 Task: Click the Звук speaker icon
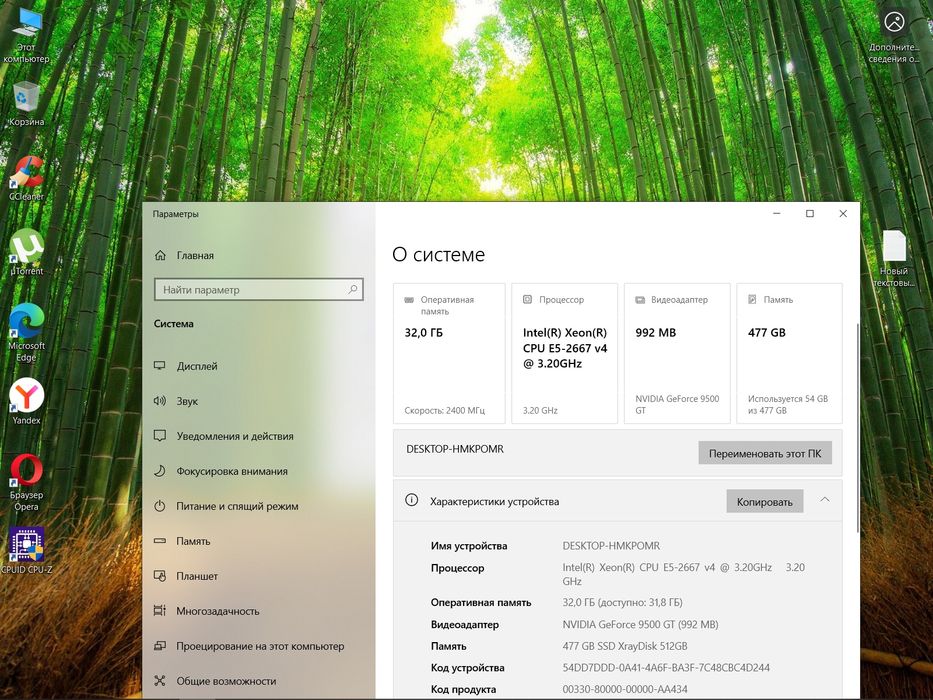tap(159, 401)
